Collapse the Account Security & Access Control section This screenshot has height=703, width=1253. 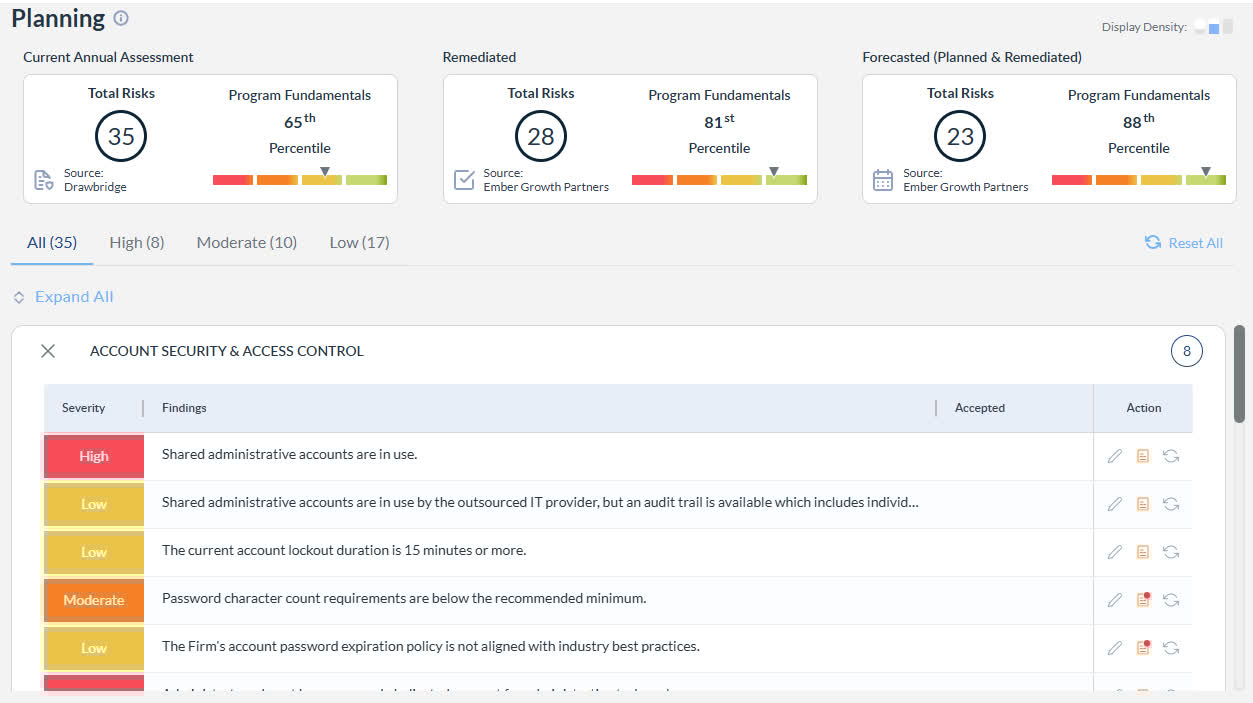[x=48, y=351]
